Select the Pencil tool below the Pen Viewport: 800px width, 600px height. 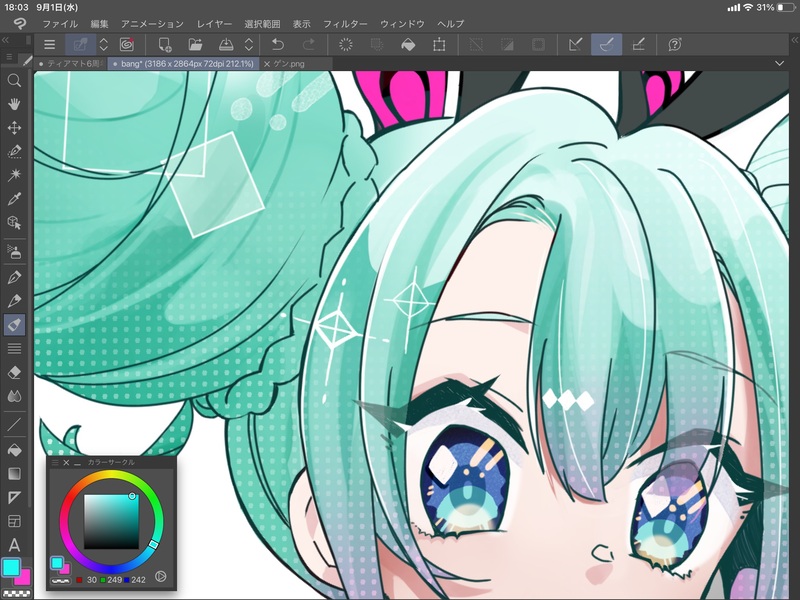click(x=14, y=301)
